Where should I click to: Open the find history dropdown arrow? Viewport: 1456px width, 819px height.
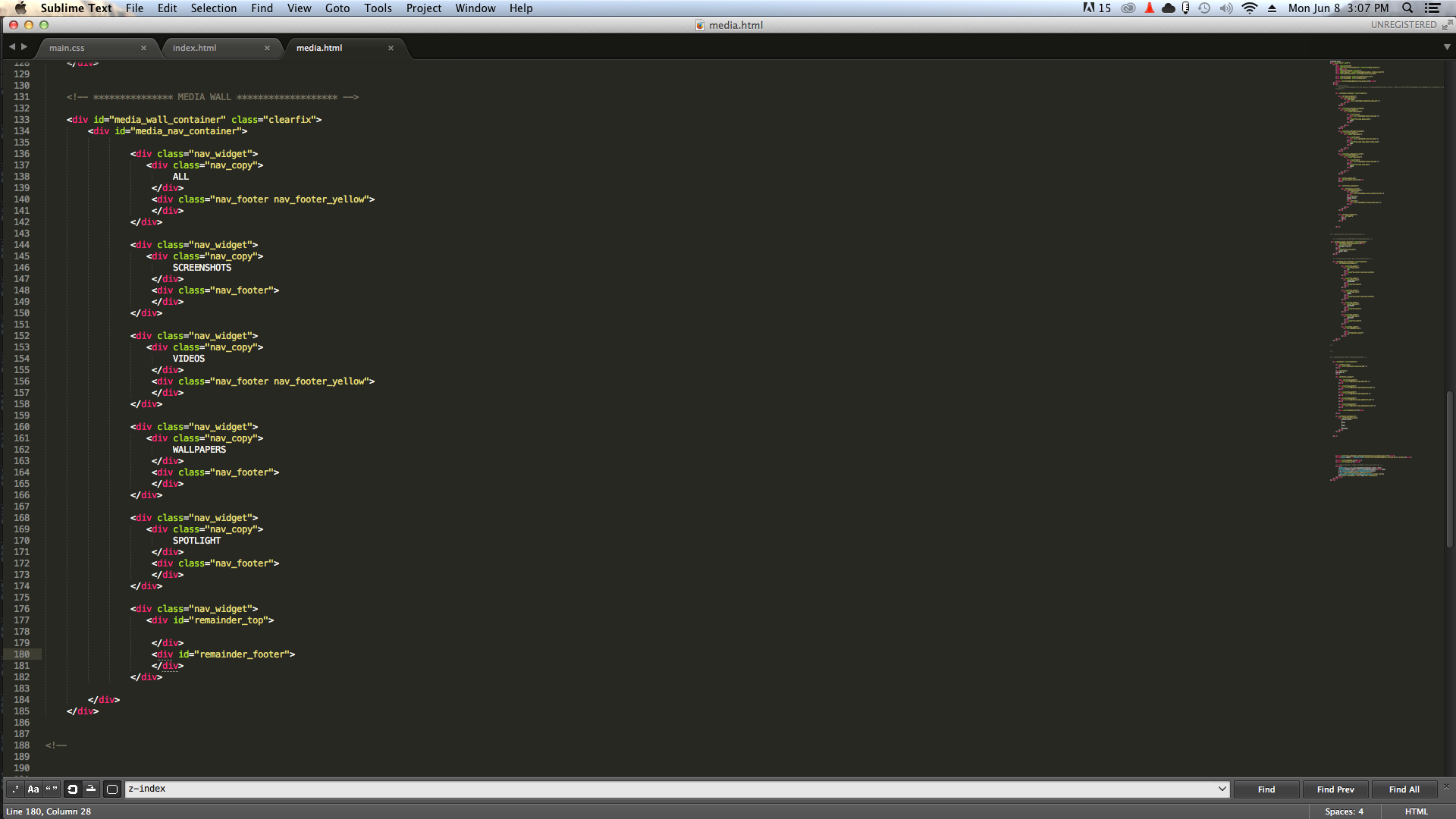pyautogui.click(x=1222, y=789)
